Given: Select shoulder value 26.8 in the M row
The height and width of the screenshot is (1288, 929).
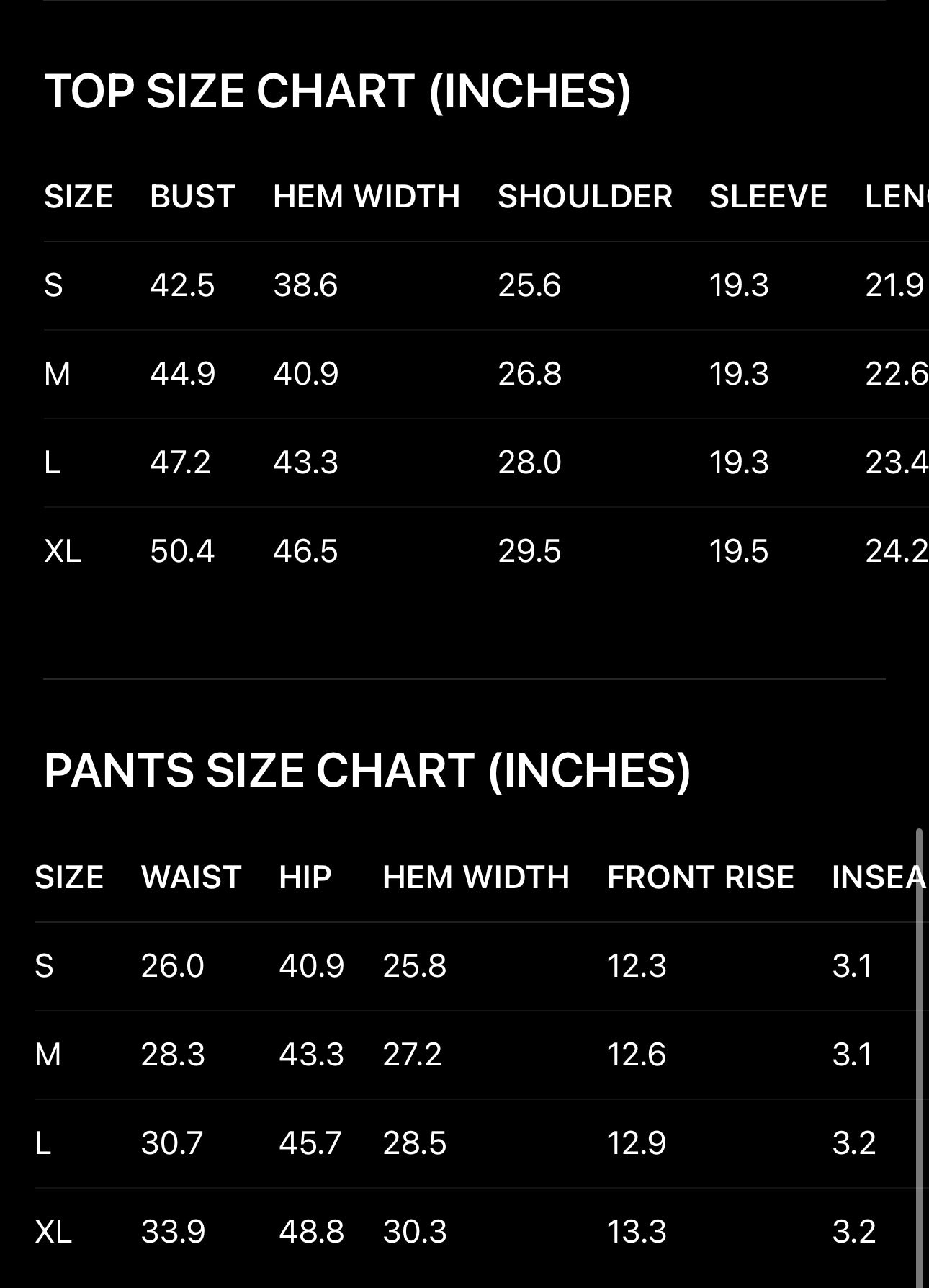Looking at the screenshot, I should (529, 374).
